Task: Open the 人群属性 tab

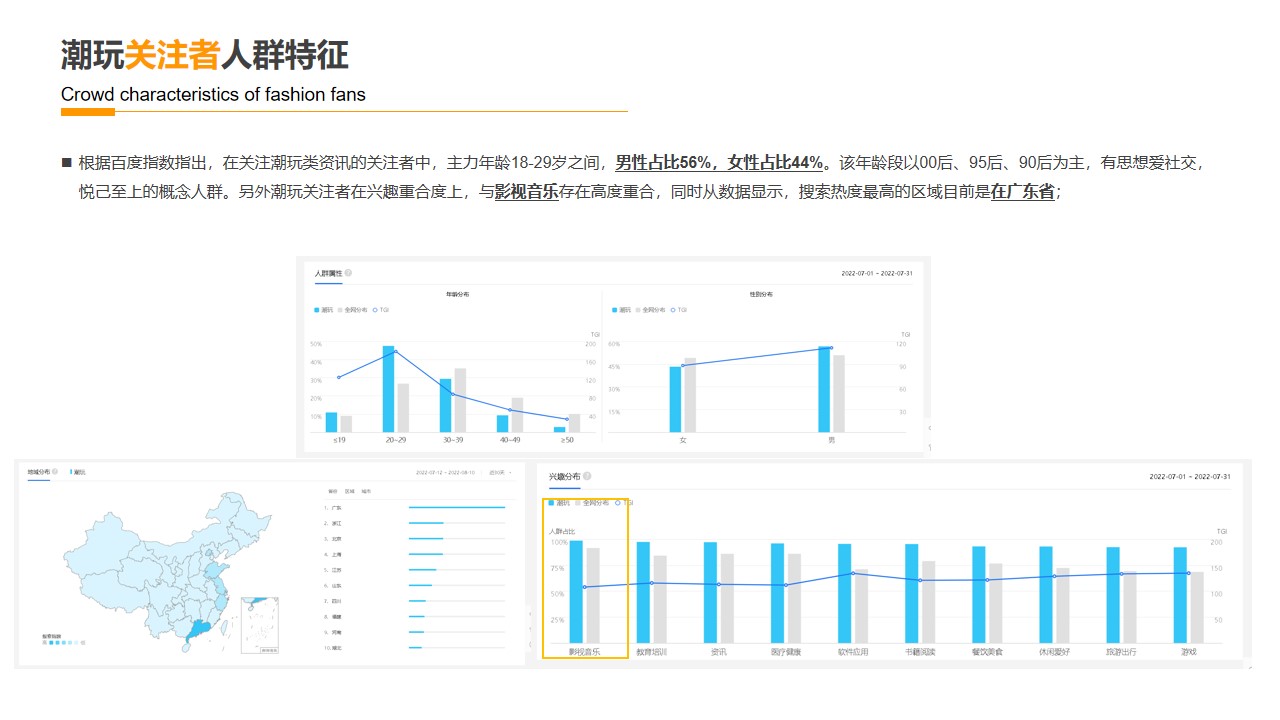Action: (x=328, y=273)
